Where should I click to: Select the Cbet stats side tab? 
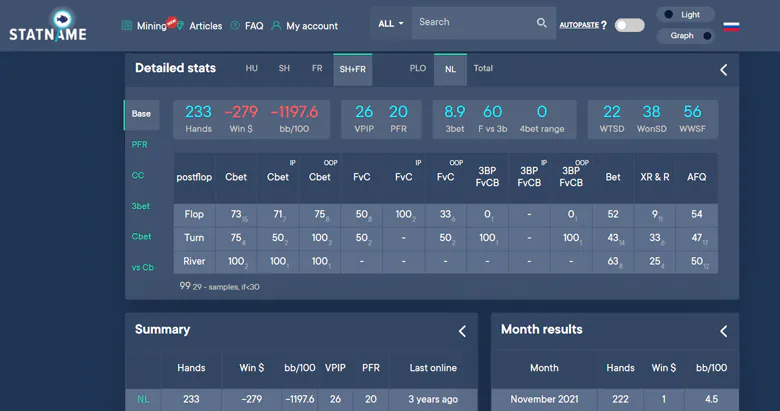141,237
